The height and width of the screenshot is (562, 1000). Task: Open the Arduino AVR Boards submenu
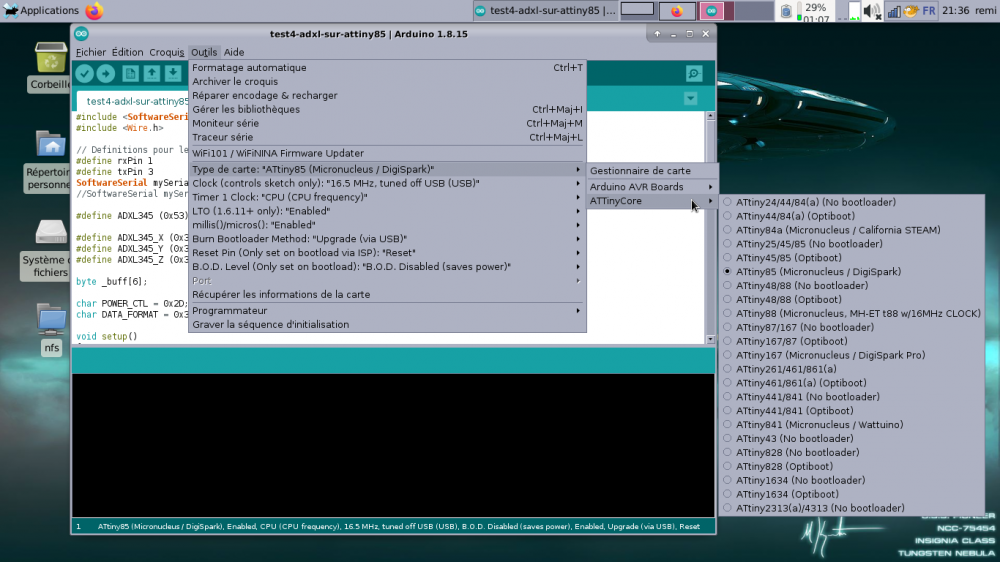coord(652,187)
